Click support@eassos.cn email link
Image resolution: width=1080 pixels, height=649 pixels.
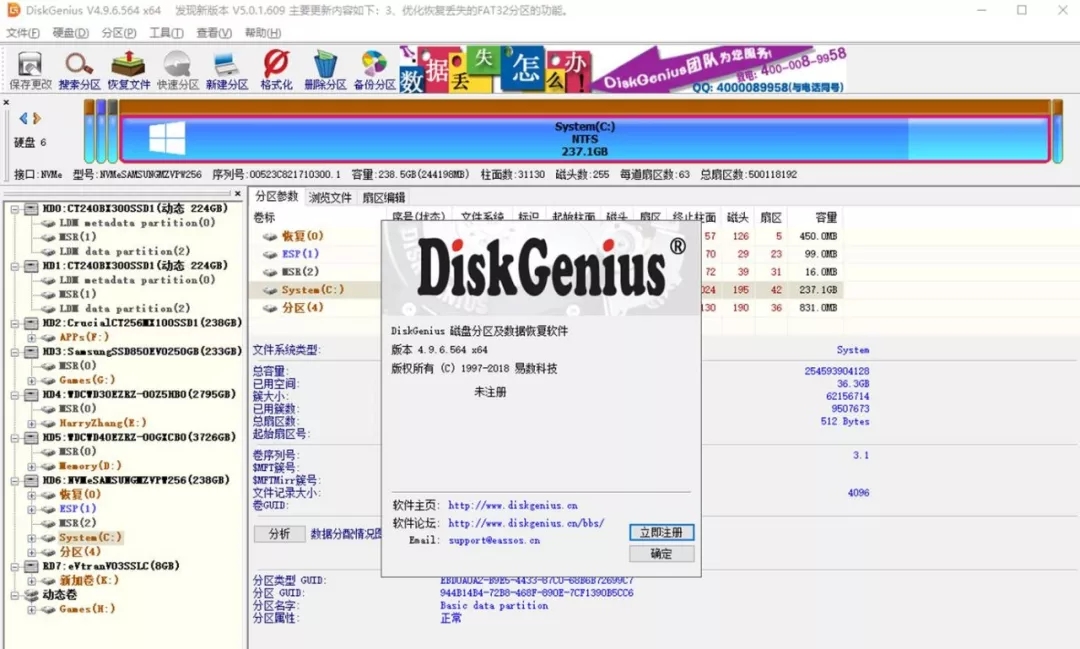(x=494, y=540)
